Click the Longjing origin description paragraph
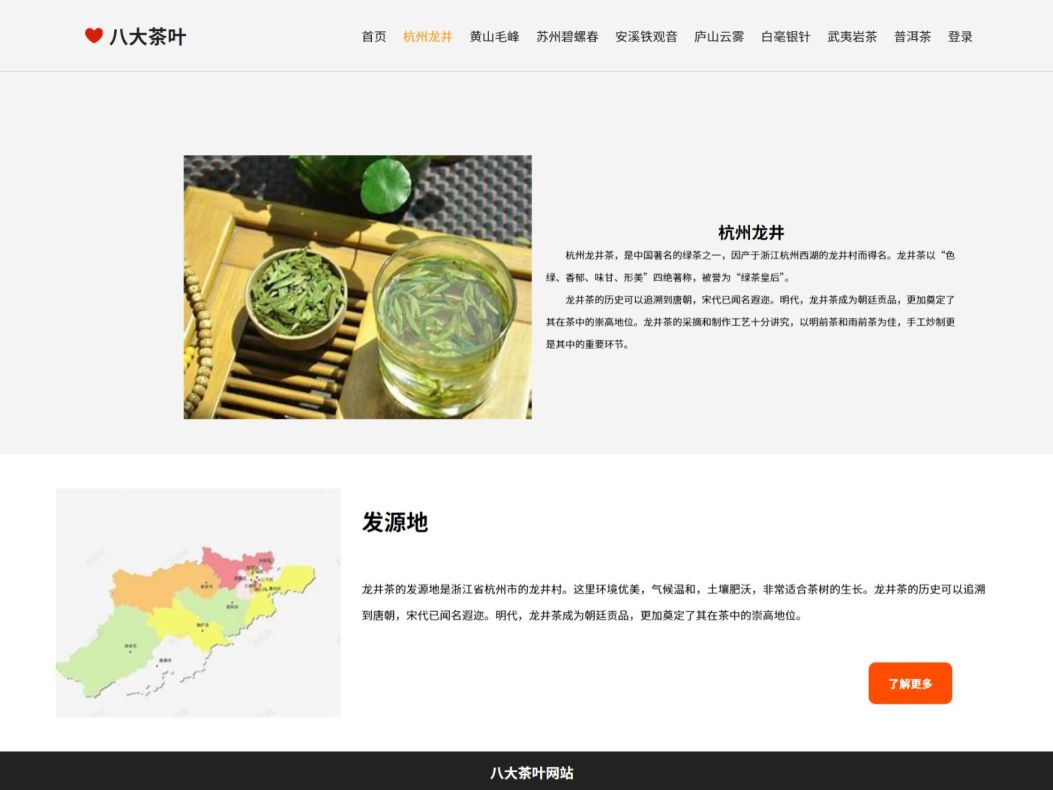1053x790 pixels. click(674, 603)
